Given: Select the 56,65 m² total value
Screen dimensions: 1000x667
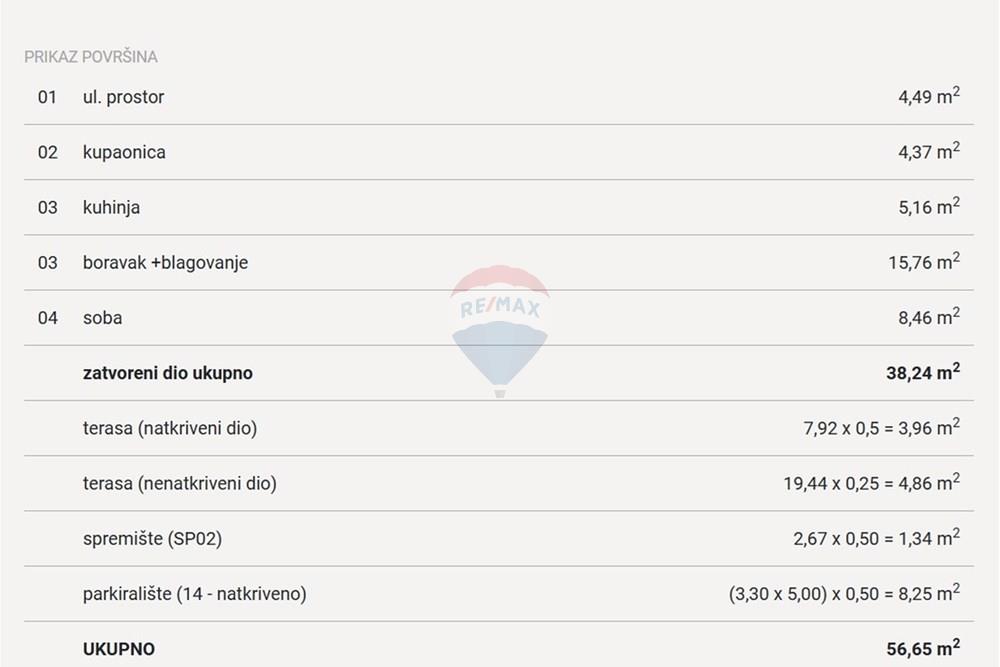Looking at the screenshot, I should pyautogui.click(x=923, y=648).
